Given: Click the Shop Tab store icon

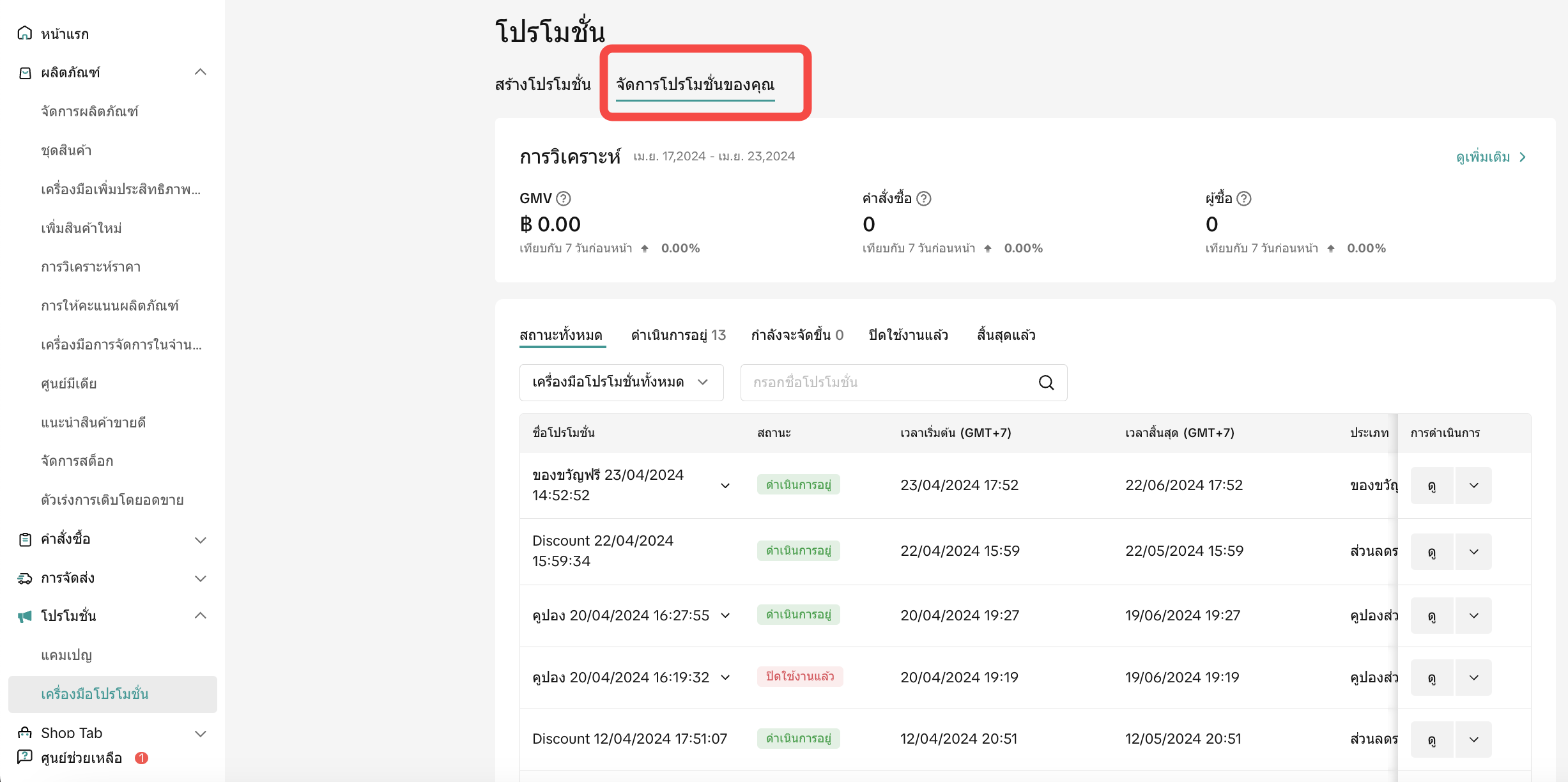Looking at the screenshot, I should [x=24, y=733].
